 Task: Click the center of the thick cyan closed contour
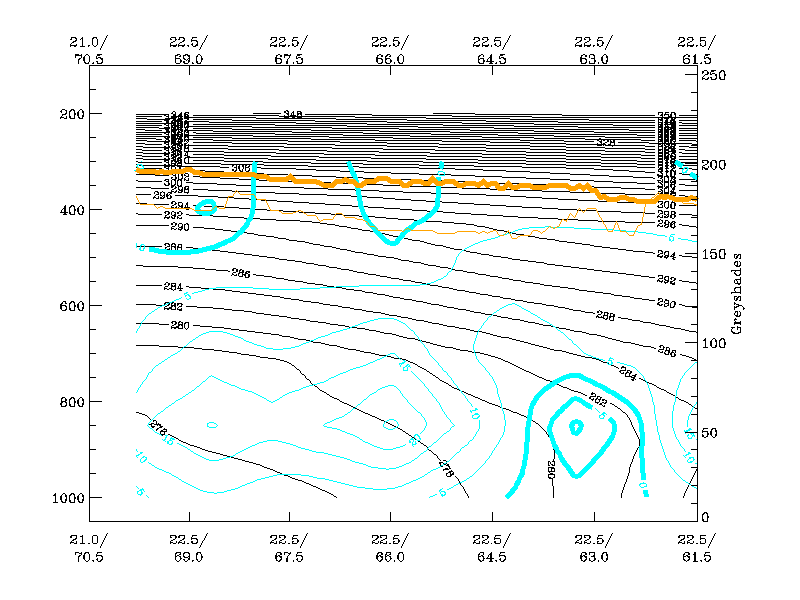(x=576, y=427)
